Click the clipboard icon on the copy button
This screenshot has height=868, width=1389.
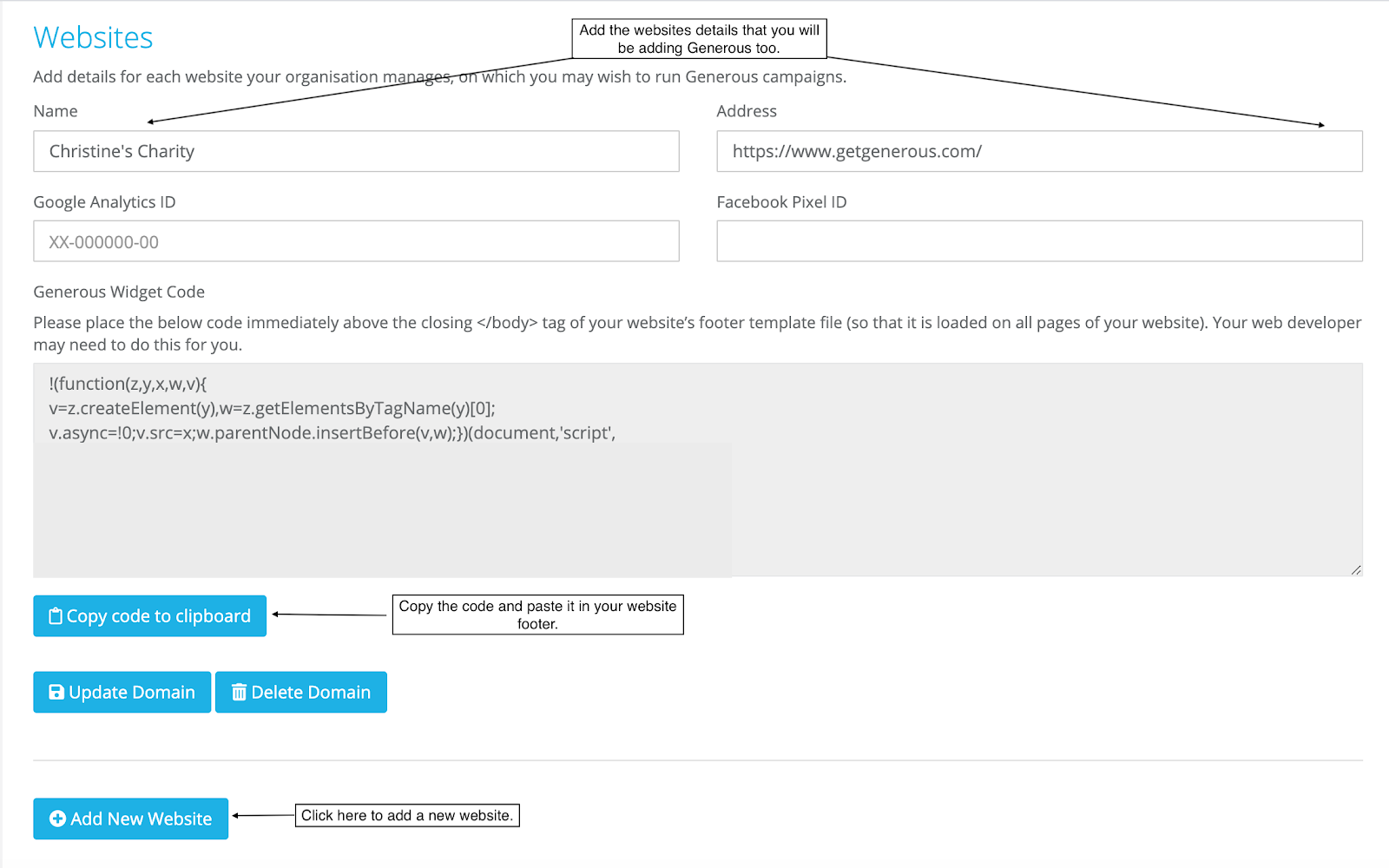pos(56,616)
